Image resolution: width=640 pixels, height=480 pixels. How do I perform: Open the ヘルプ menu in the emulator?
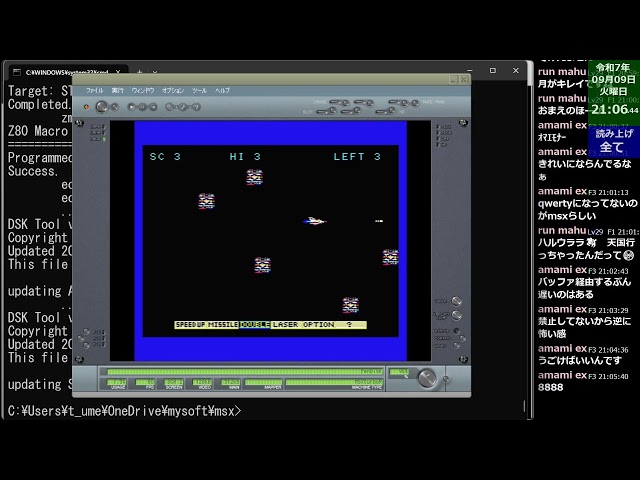[x=222, y=90]
